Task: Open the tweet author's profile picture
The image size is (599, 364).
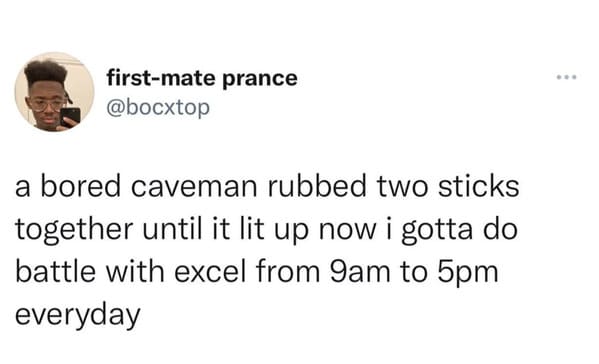Action: [x=54, y=92]
